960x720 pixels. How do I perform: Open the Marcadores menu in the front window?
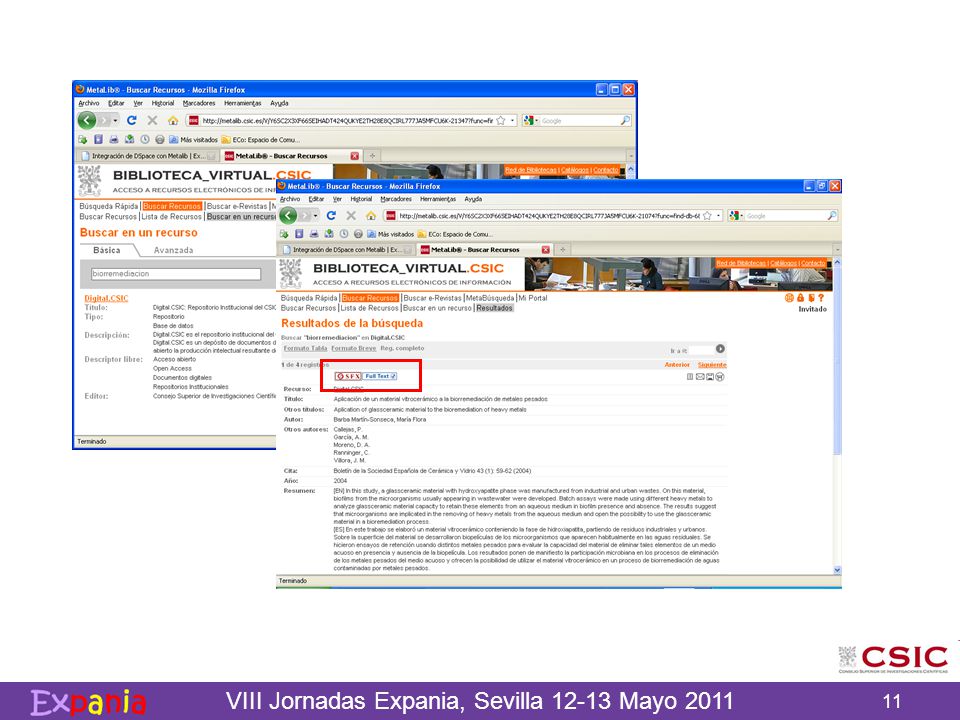tap(396, 199)
